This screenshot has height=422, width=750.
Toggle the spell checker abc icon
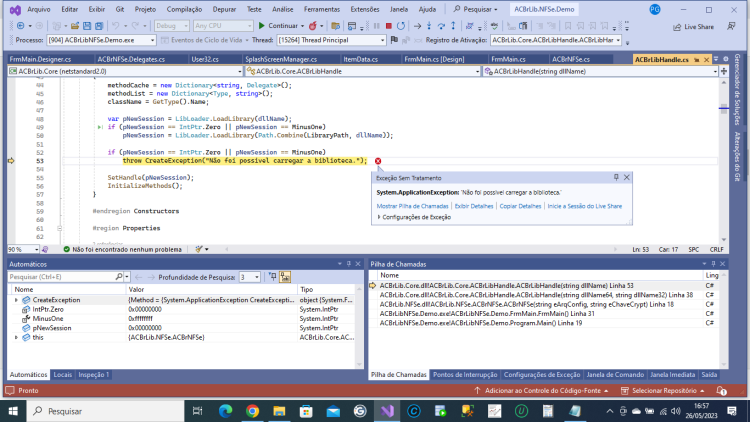coord(494,26)
